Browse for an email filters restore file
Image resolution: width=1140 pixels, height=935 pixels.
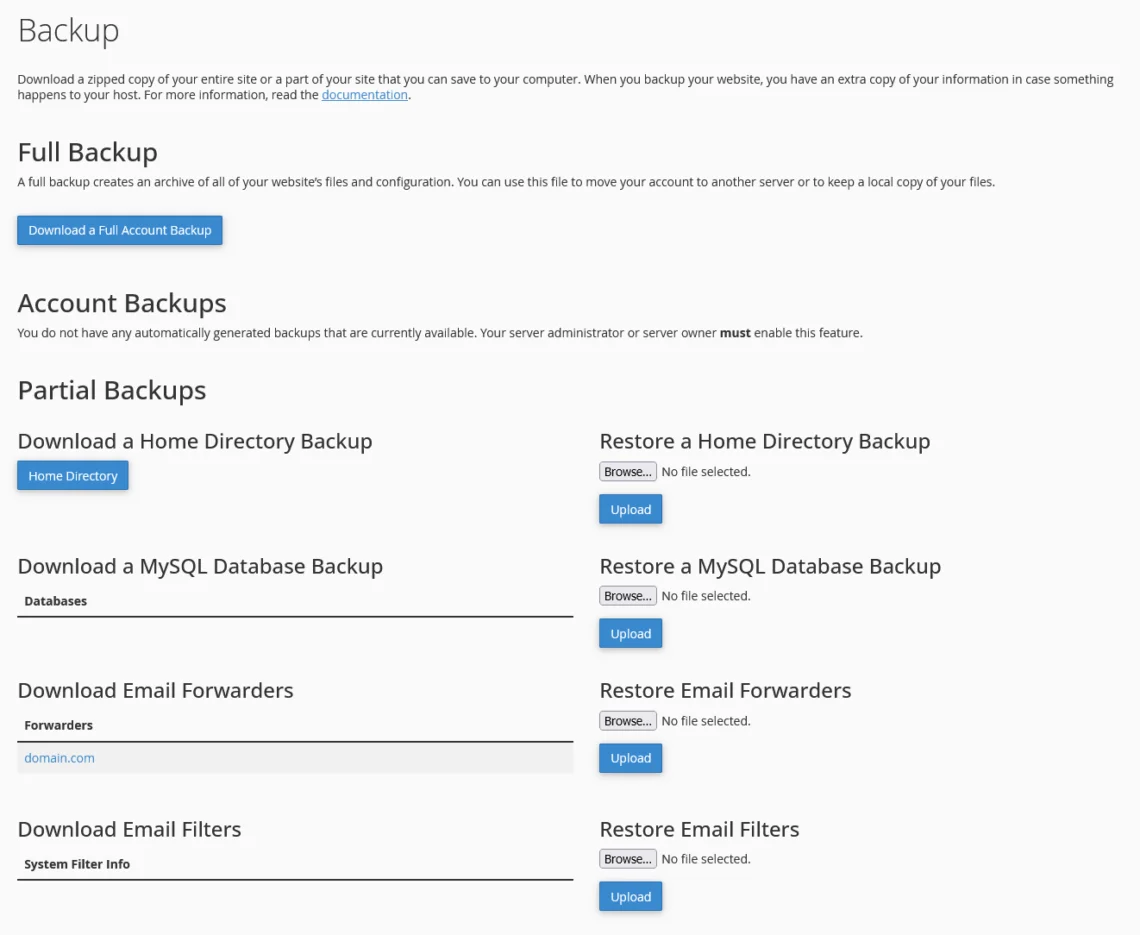[627, 858]
